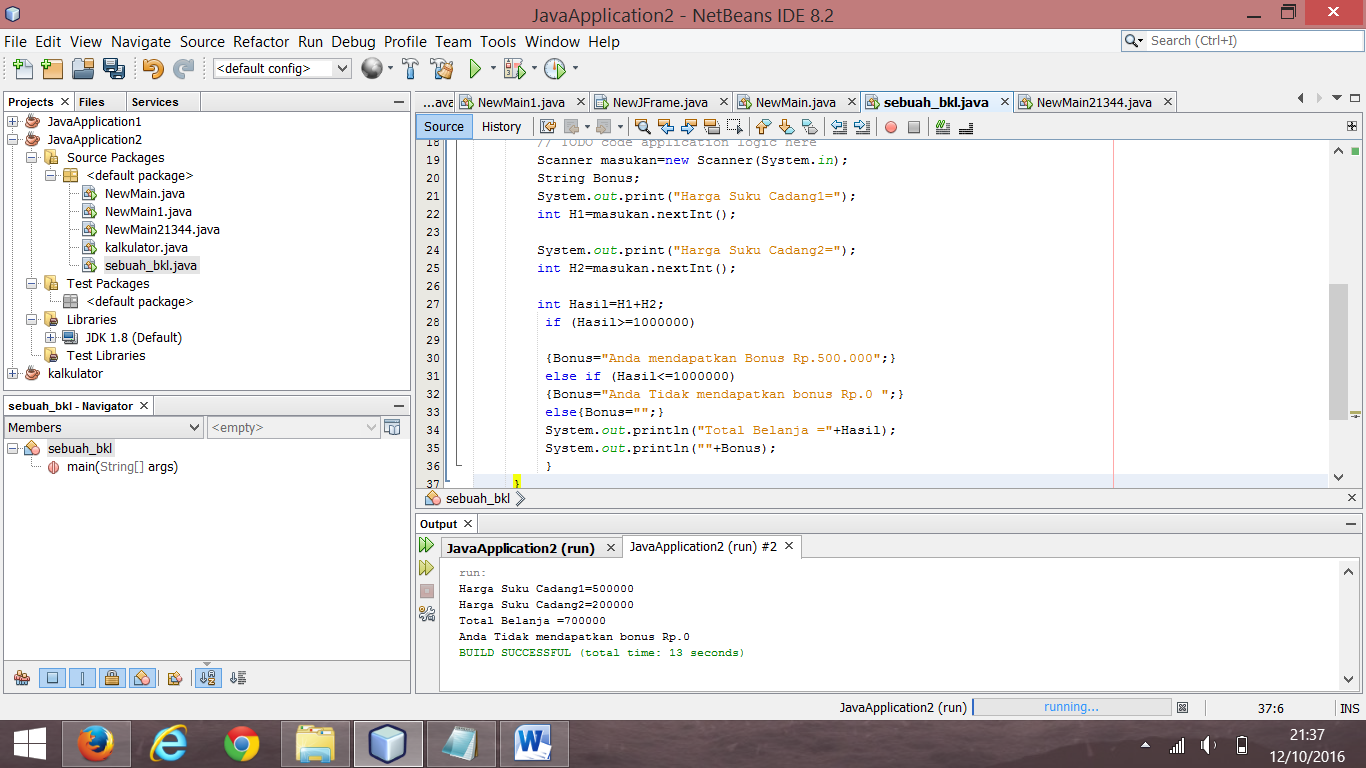This screenshot has width=1366, height=768.
Task: Switch to NewJFrame.java editor tab
Action: [x=659, y=102]
